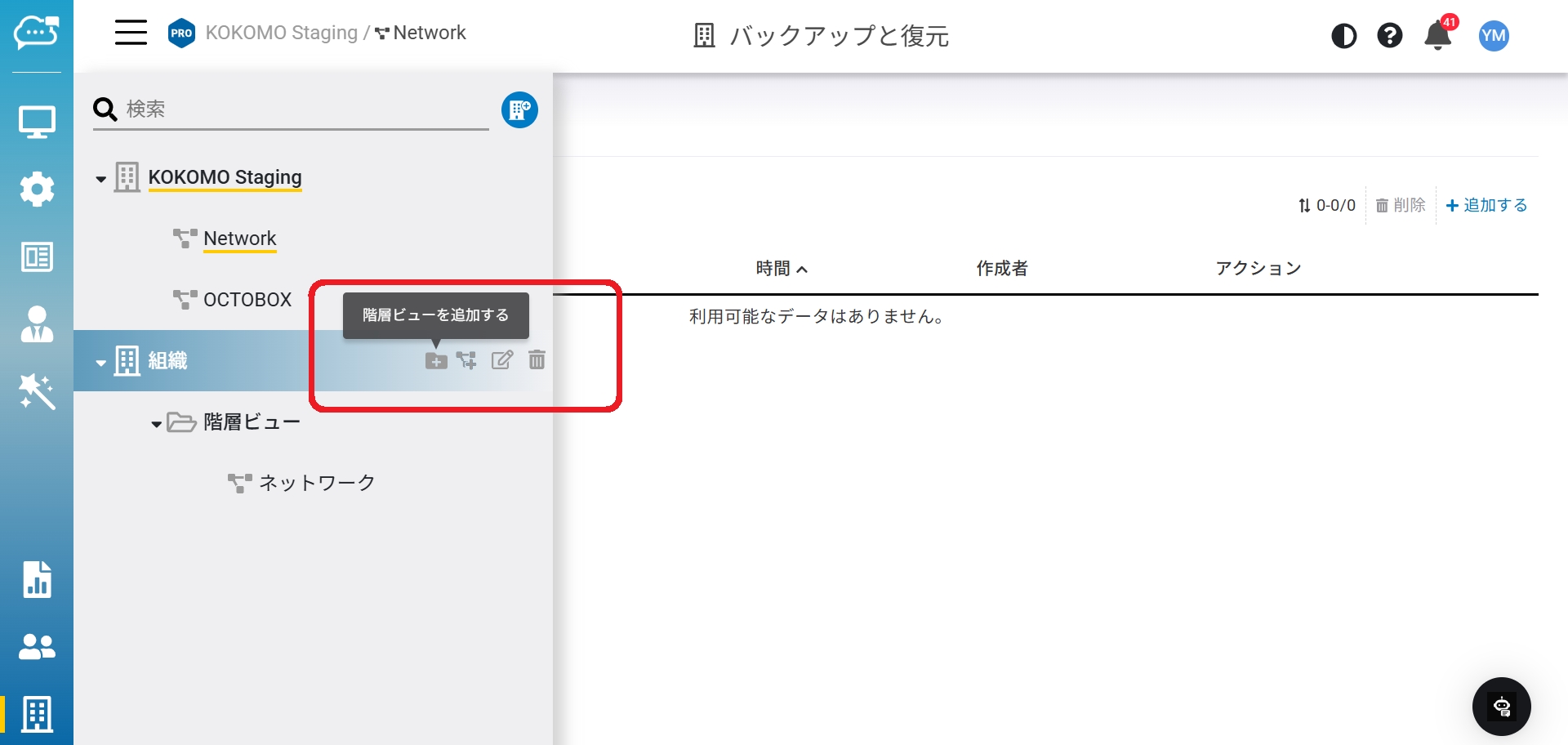Delete 組織 using the trash icon

pyautogui.click(x=537, y=360)
